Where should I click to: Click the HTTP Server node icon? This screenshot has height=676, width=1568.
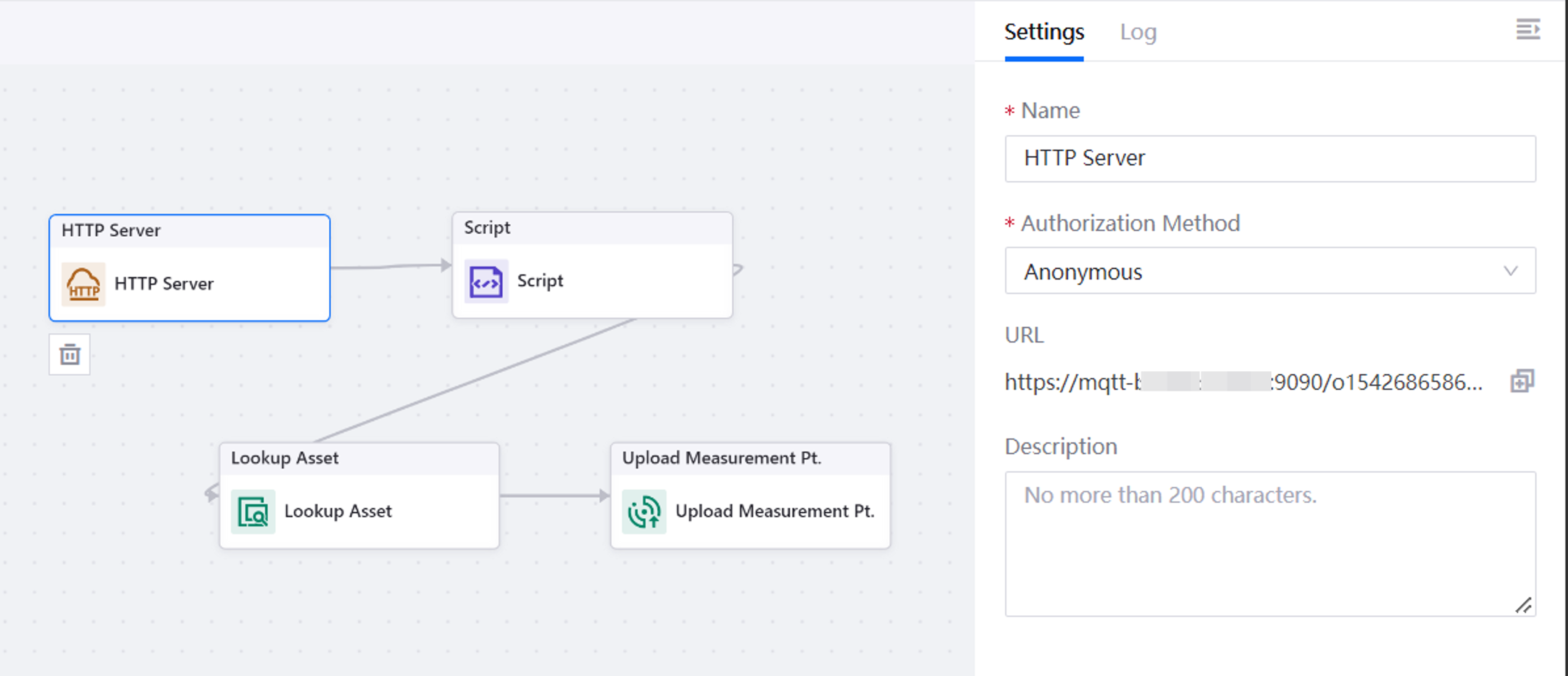tap(83, 284)
